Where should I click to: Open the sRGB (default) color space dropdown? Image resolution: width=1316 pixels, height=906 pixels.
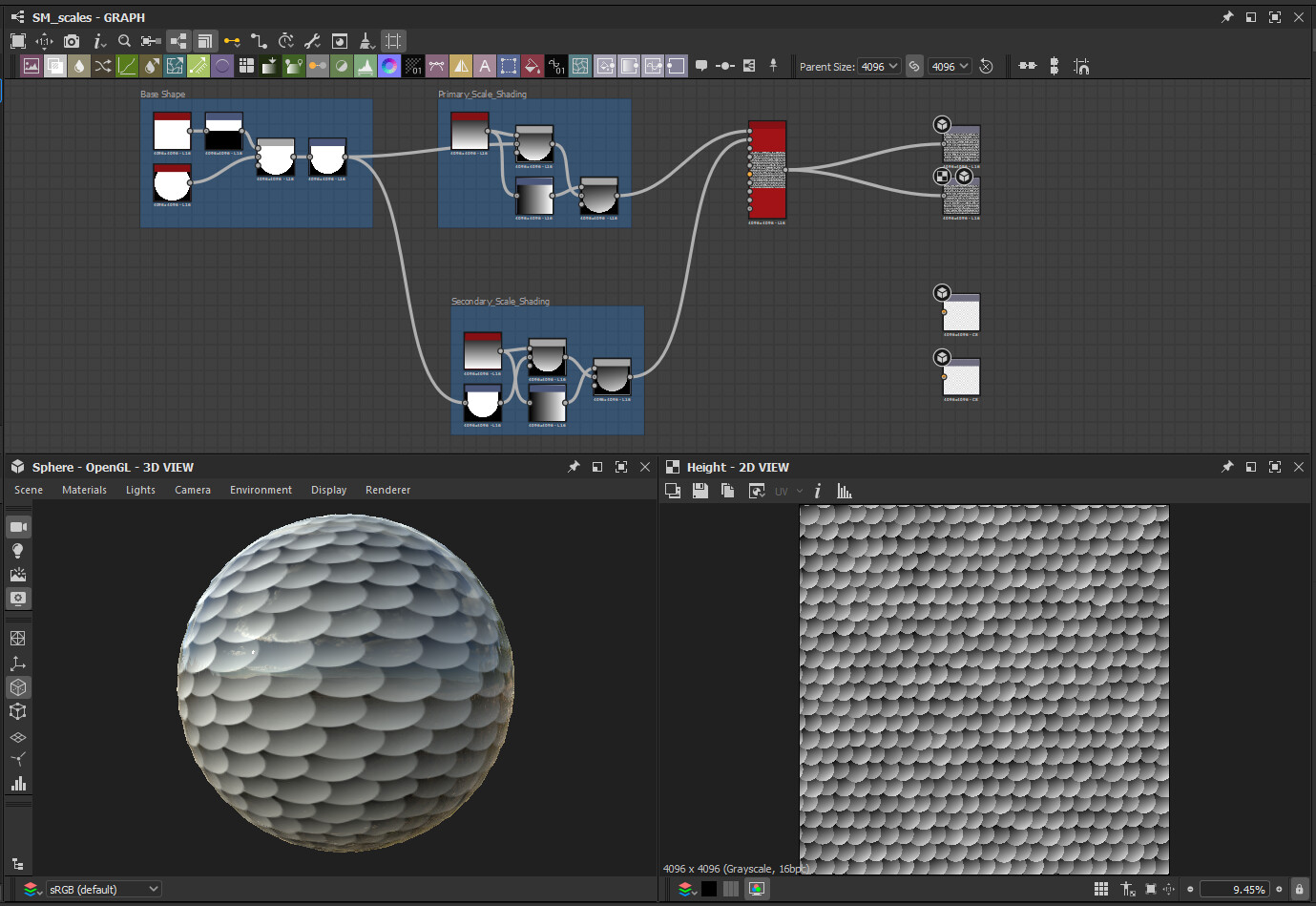[x=103, y=889]
